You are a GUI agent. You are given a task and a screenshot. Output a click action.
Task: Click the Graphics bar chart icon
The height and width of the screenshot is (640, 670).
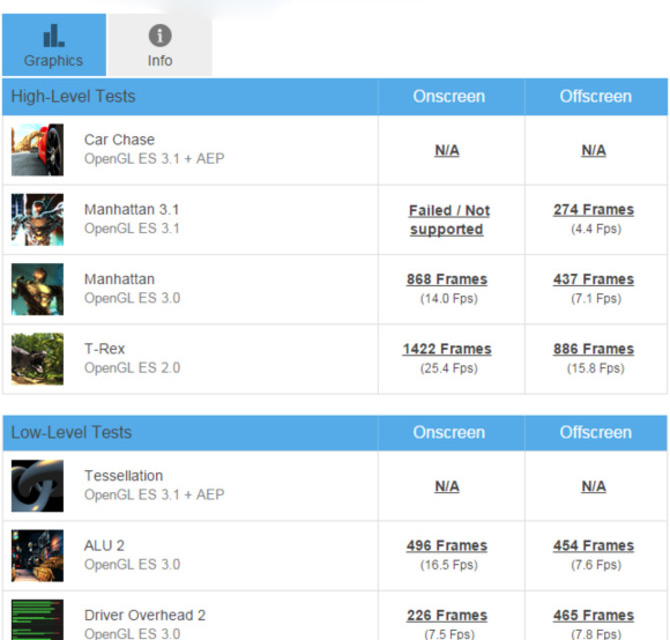click(x=54, y=35)
